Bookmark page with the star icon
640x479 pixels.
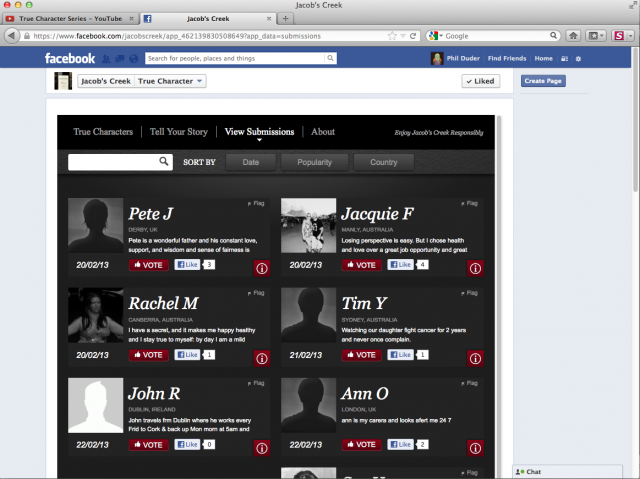pos(392,35)
